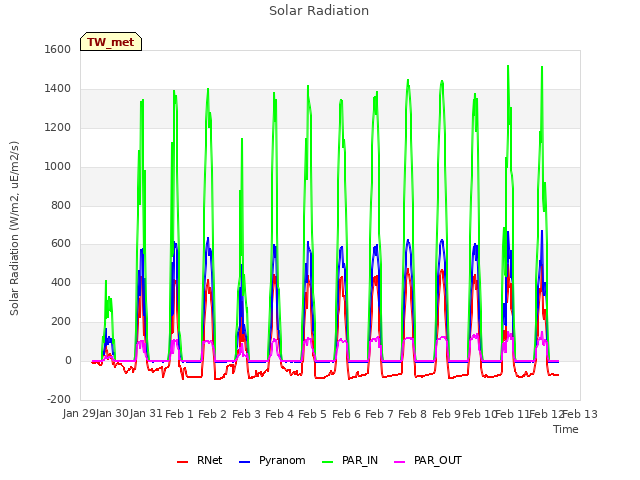Click the tallest PAR_IN peak on Feb 11
The height and width of the screenshot is (480, 640).
click(508, 66)
